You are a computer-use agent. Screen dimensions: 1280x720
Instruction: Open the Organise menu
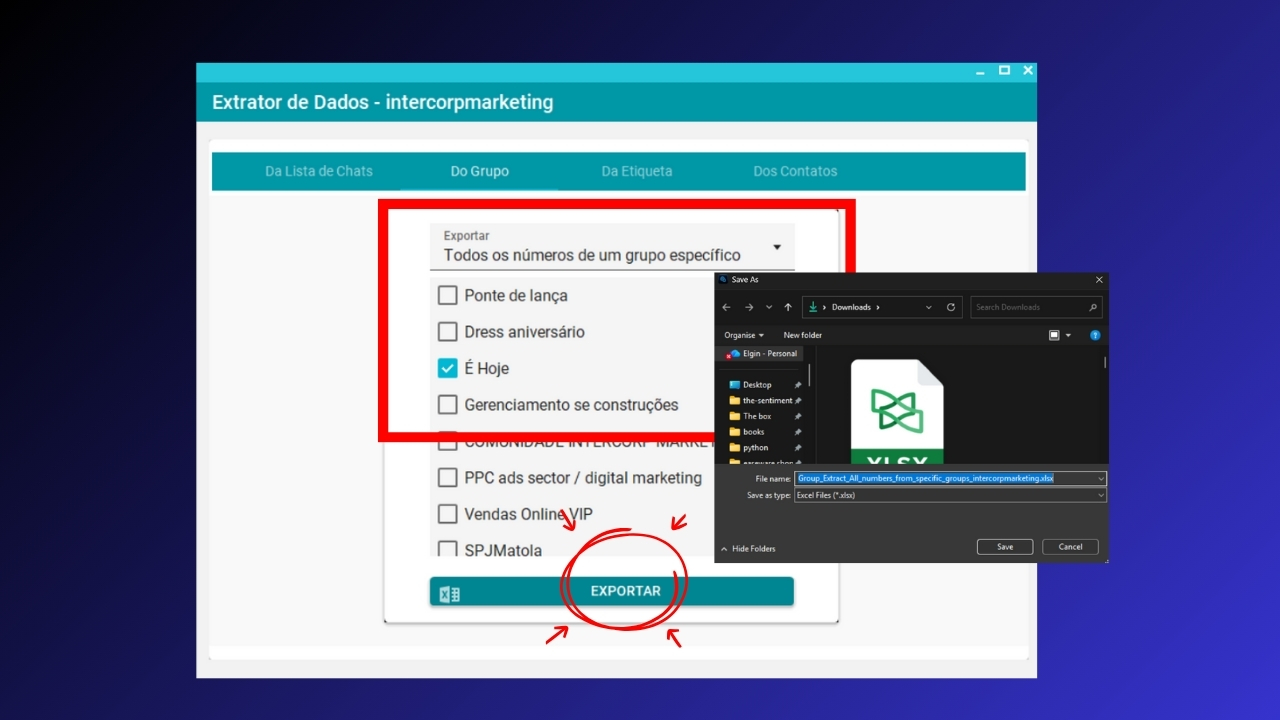click(744, 335)
